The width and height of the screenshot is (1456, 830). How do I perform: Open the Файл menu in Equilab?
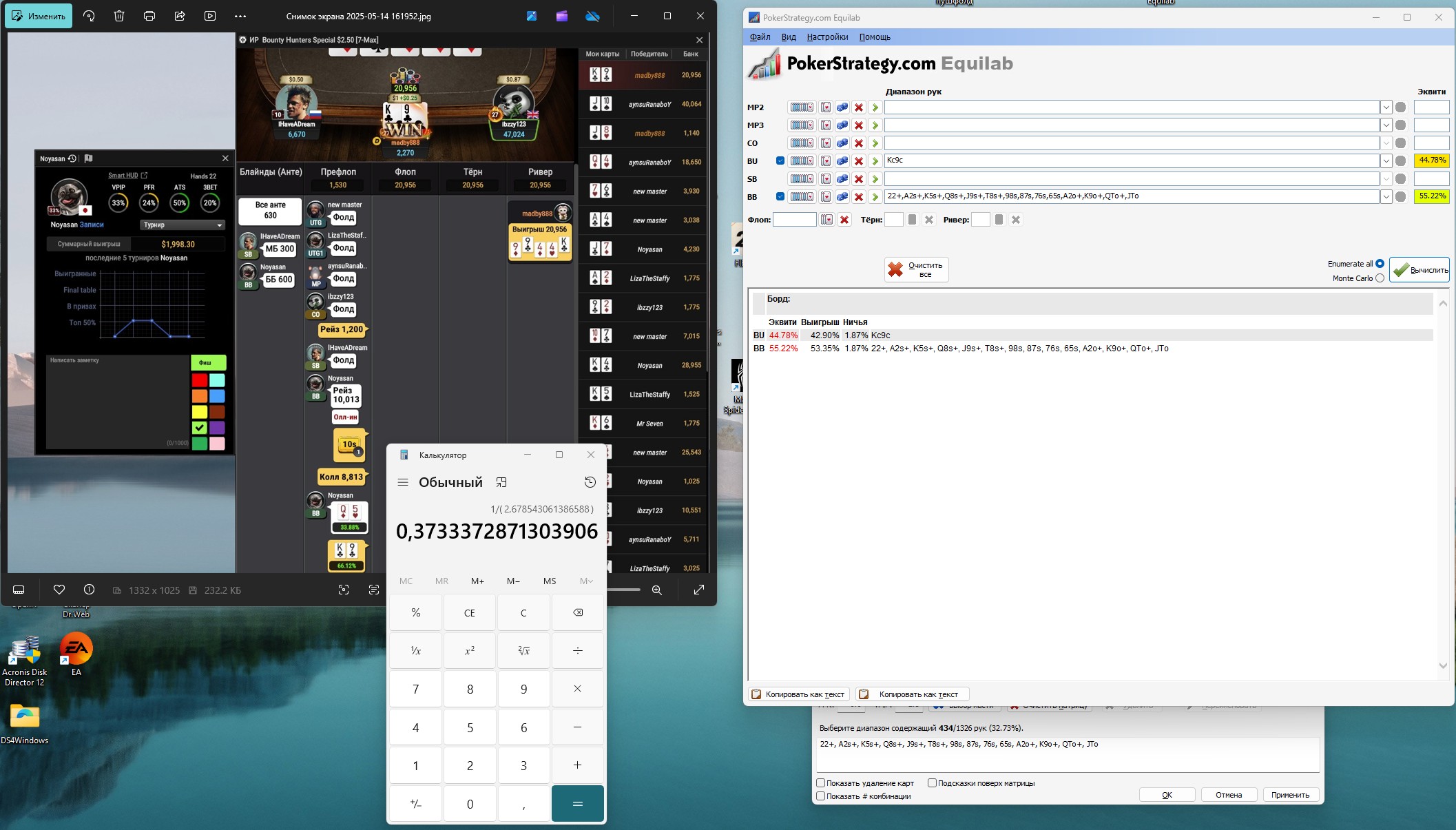760,37
